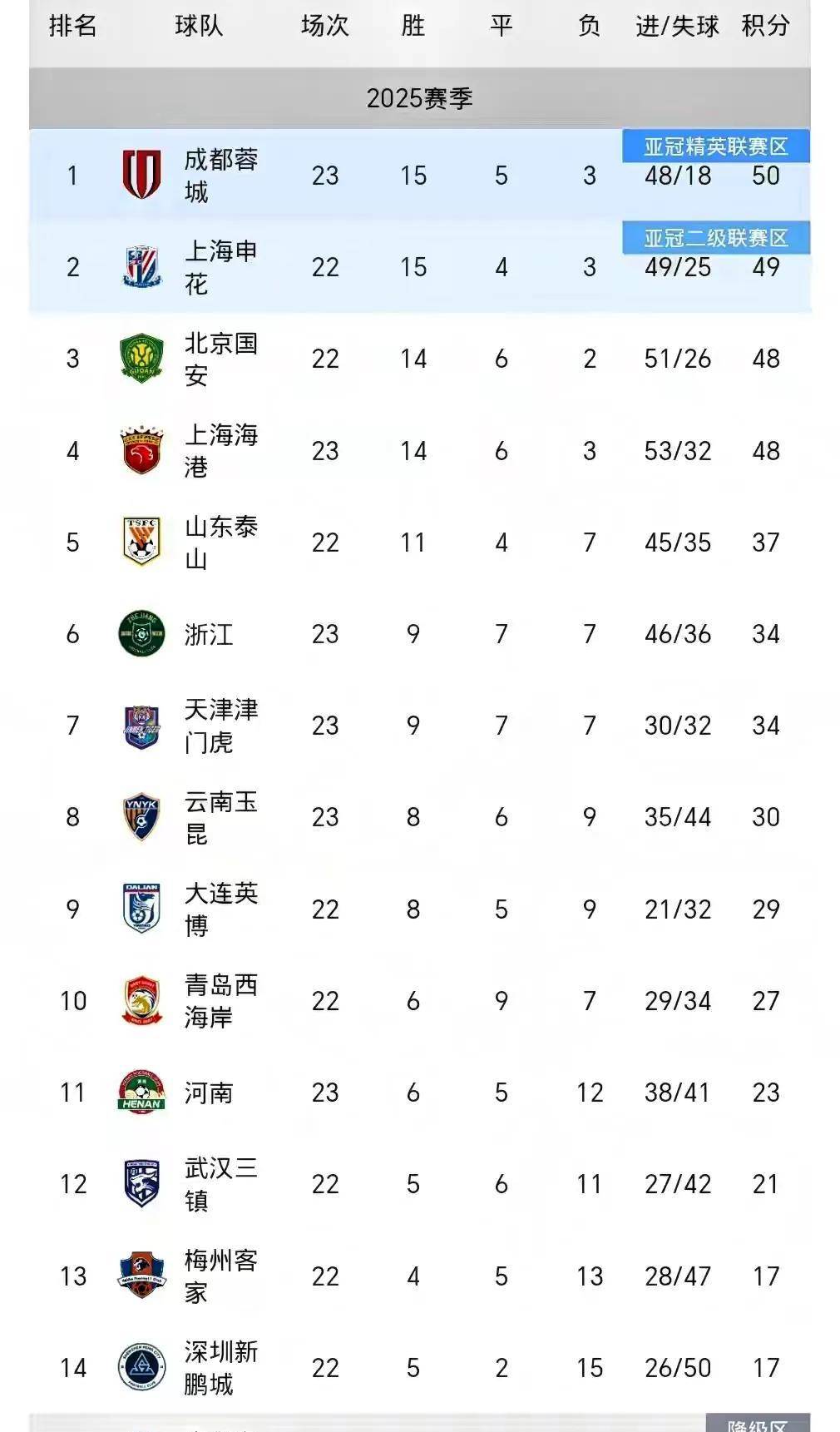
Task: Click the Shenzhen Peng City (深圳新鹏城) emblem
Action: [141, 1367]
